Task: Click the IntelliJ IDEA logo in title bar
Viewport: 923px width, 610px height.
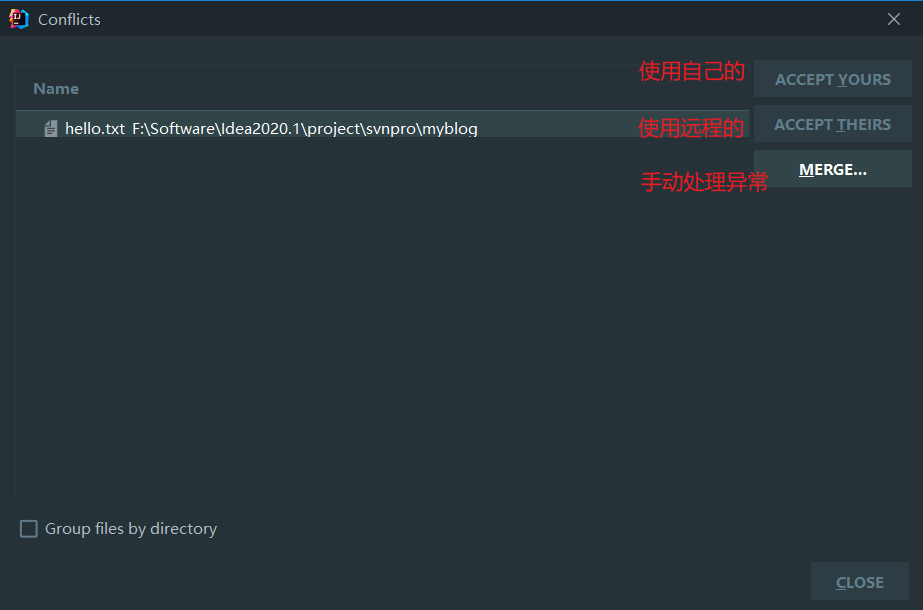Action: (x=19, y=19)
